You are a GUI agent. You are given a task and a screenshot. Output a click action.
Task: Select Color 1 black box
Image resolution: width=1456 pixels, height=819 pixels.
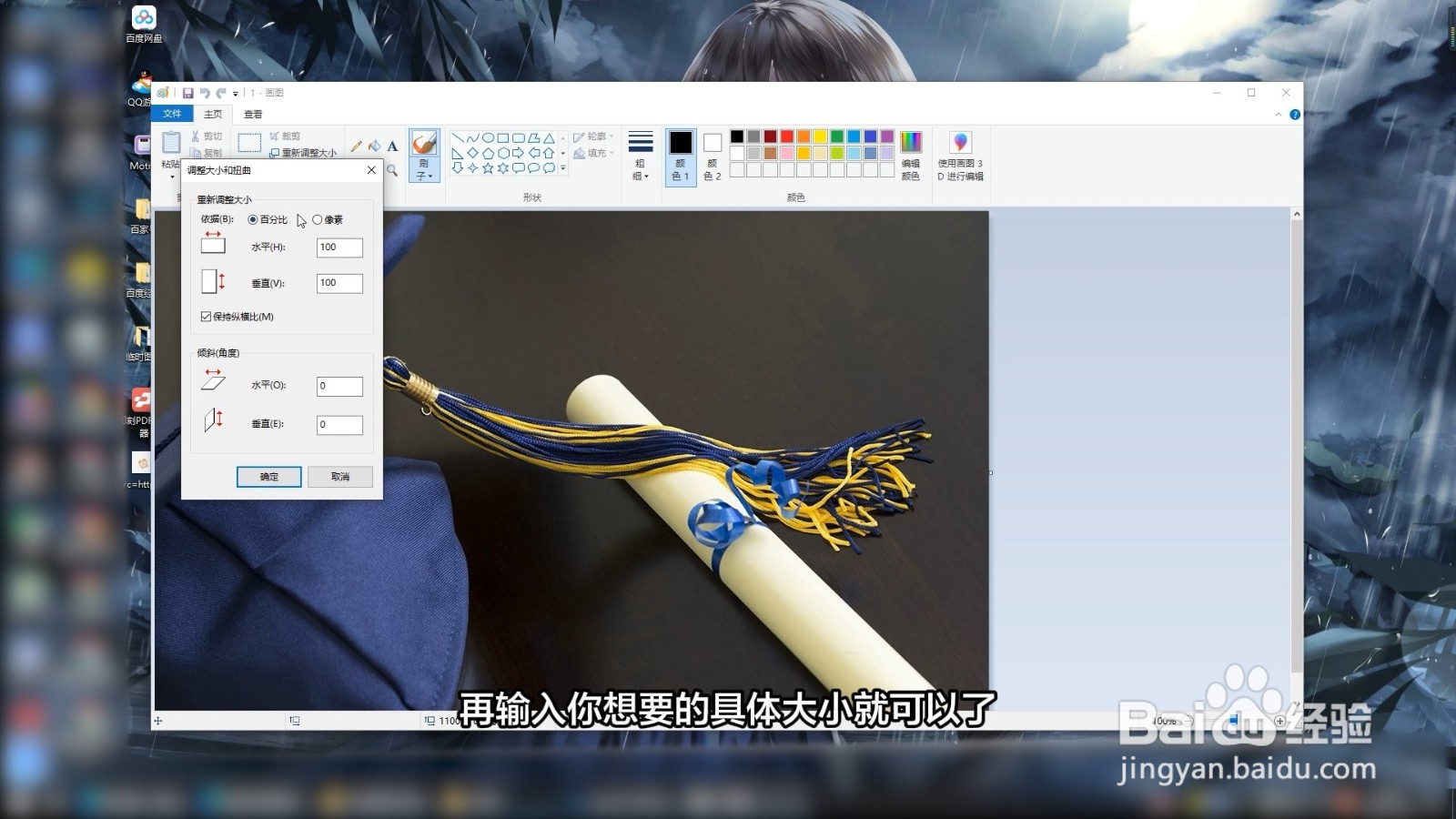(681, 156)
